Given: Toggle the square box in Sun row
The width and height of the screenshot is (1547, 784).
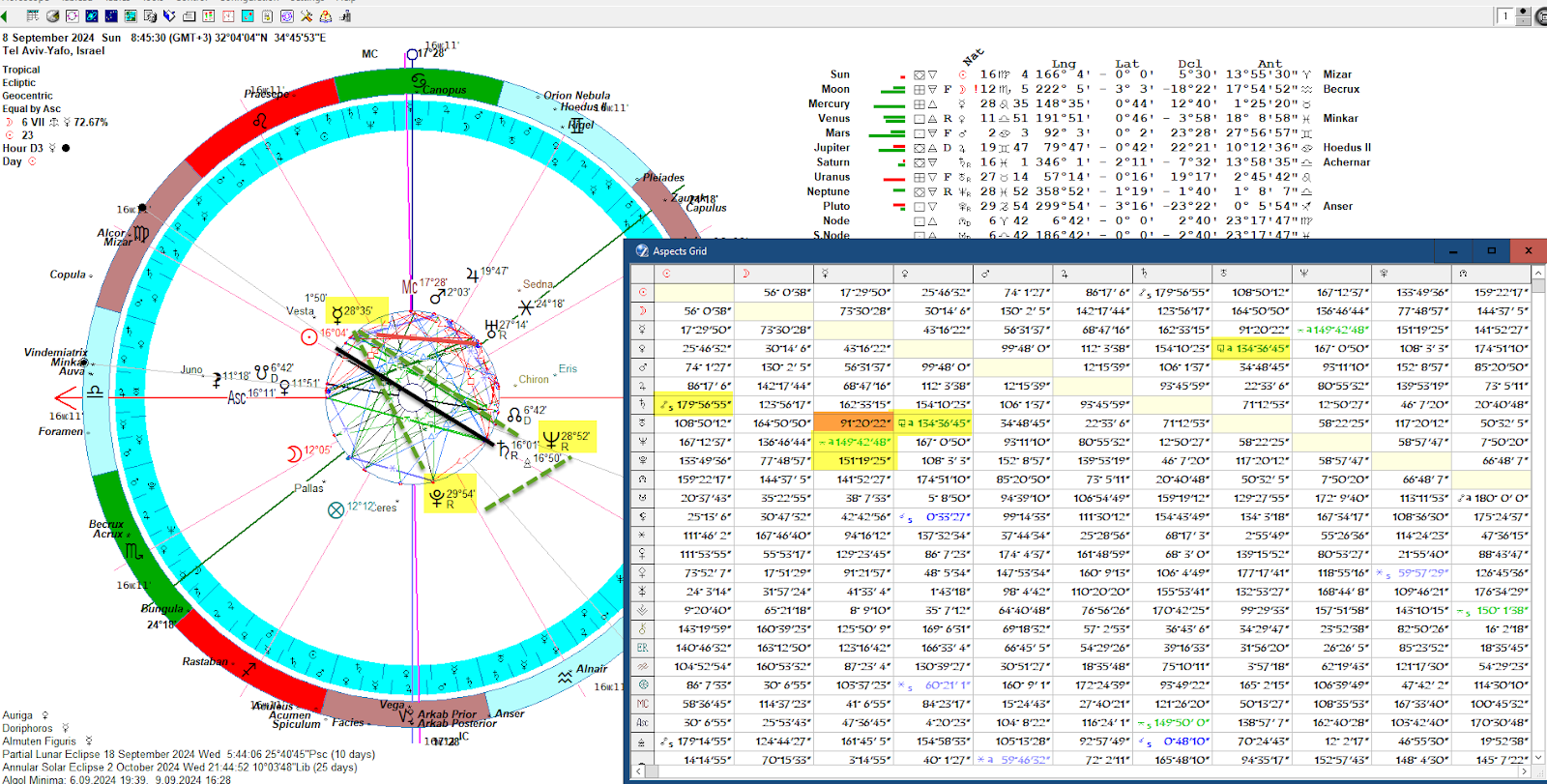Looking at the screenshot, I should pos(919,74).
